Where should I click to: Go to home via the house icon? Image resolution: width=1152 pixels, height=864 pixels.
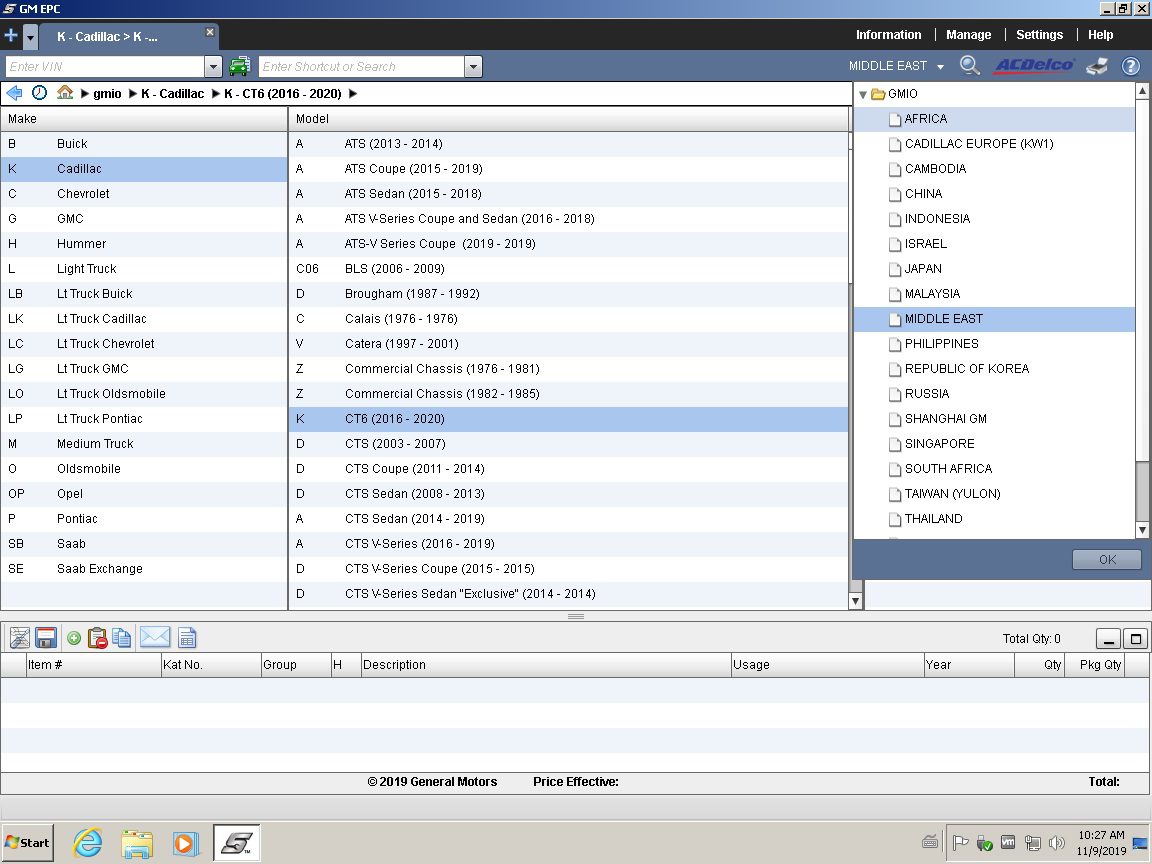(x=65, y=93)
